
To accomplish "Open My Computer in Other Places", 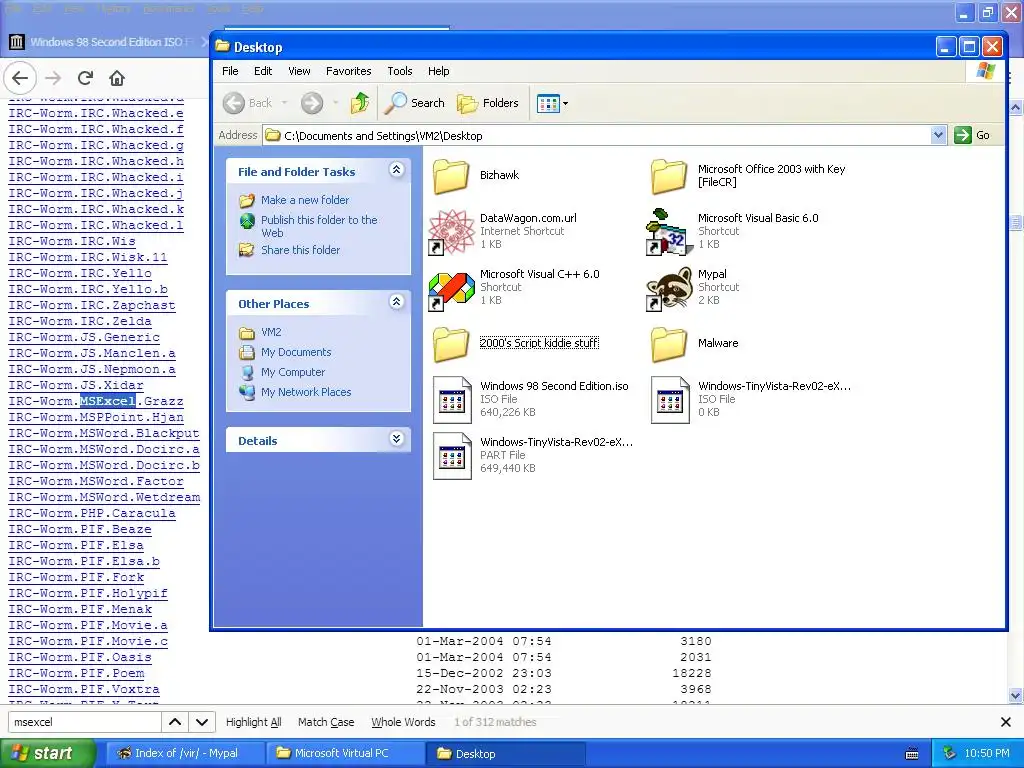I will coord(293,372).
